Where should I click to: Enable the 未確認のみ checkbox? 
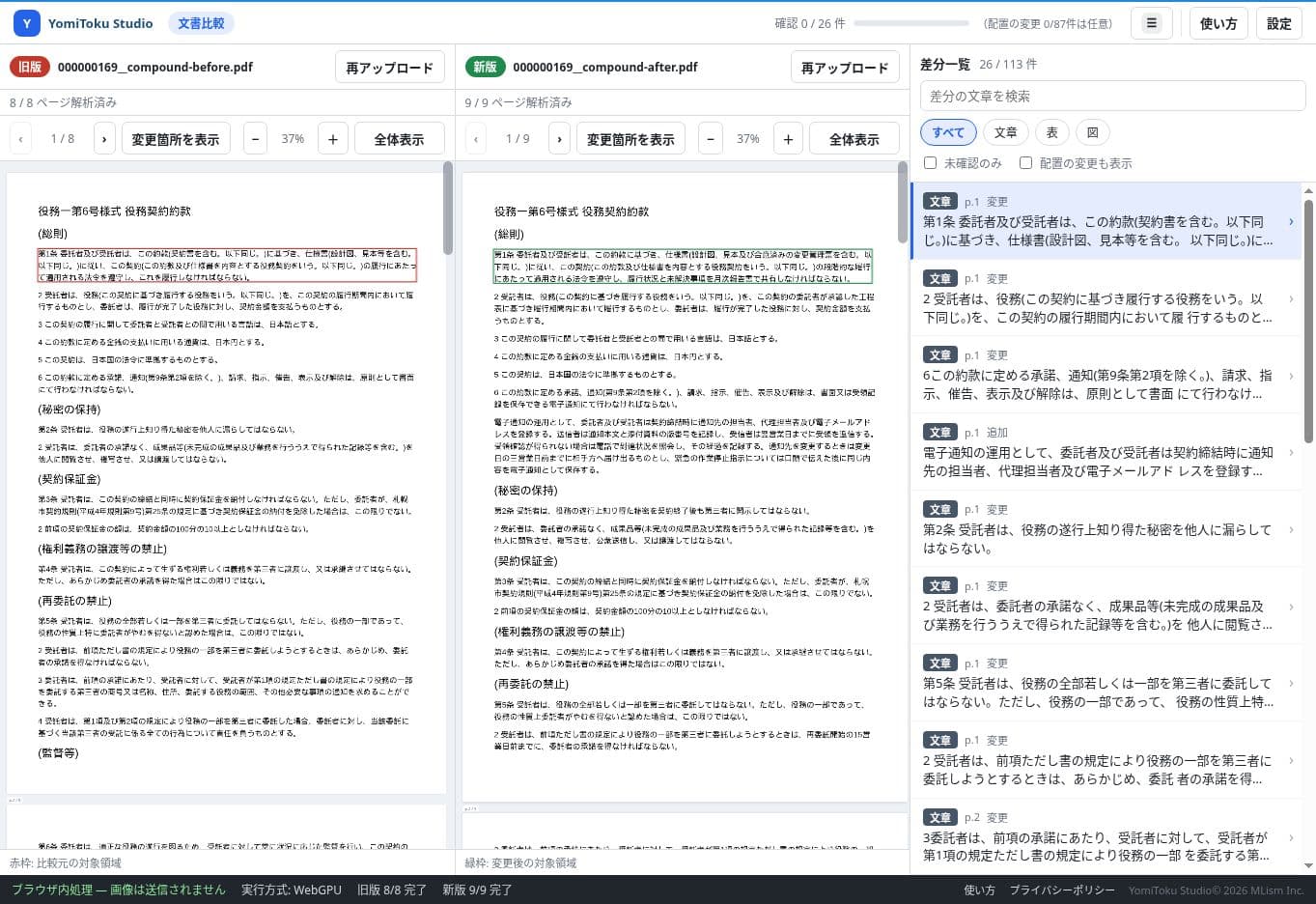930,163
